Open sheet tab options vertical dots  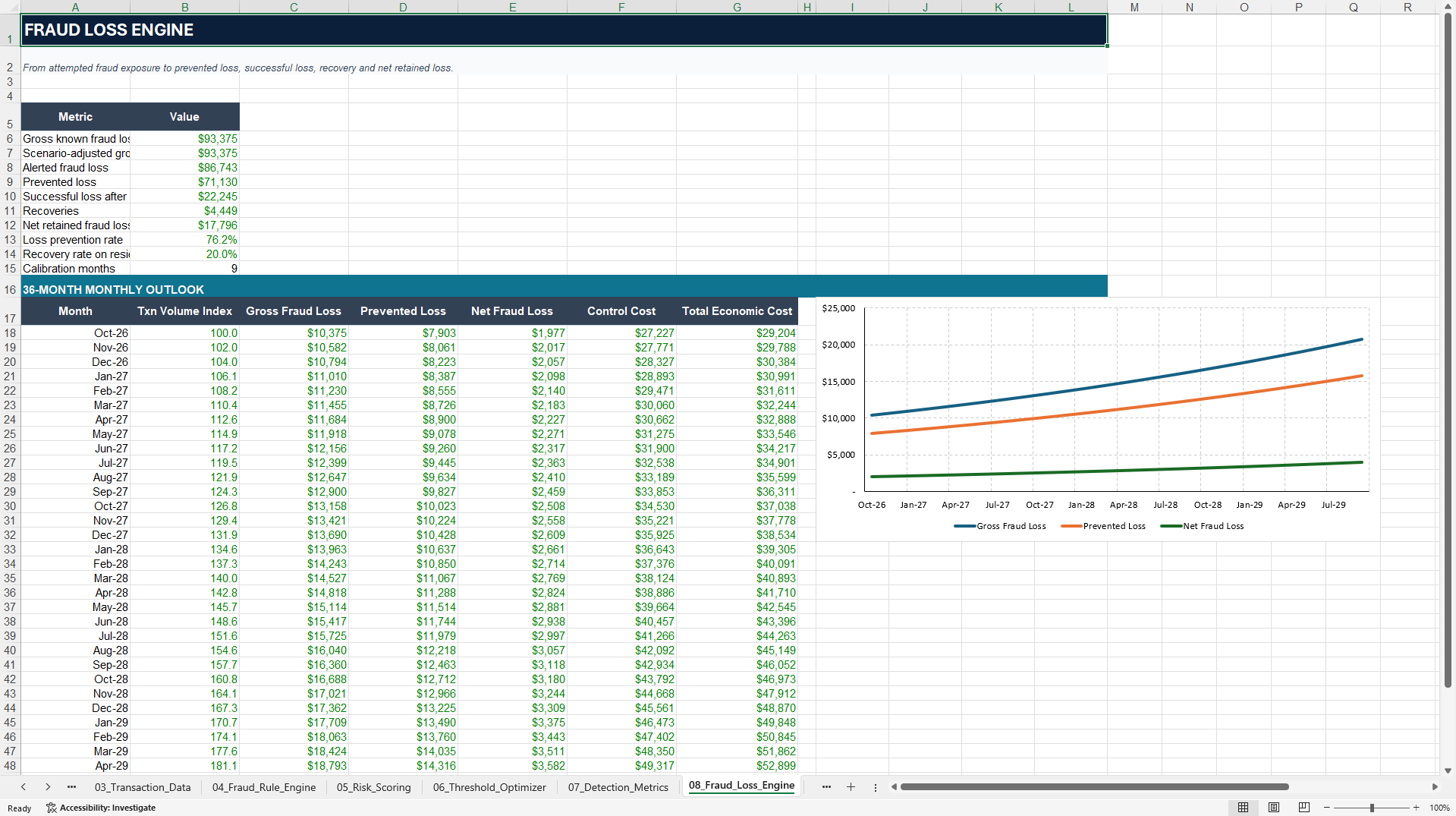coord(876,787)
